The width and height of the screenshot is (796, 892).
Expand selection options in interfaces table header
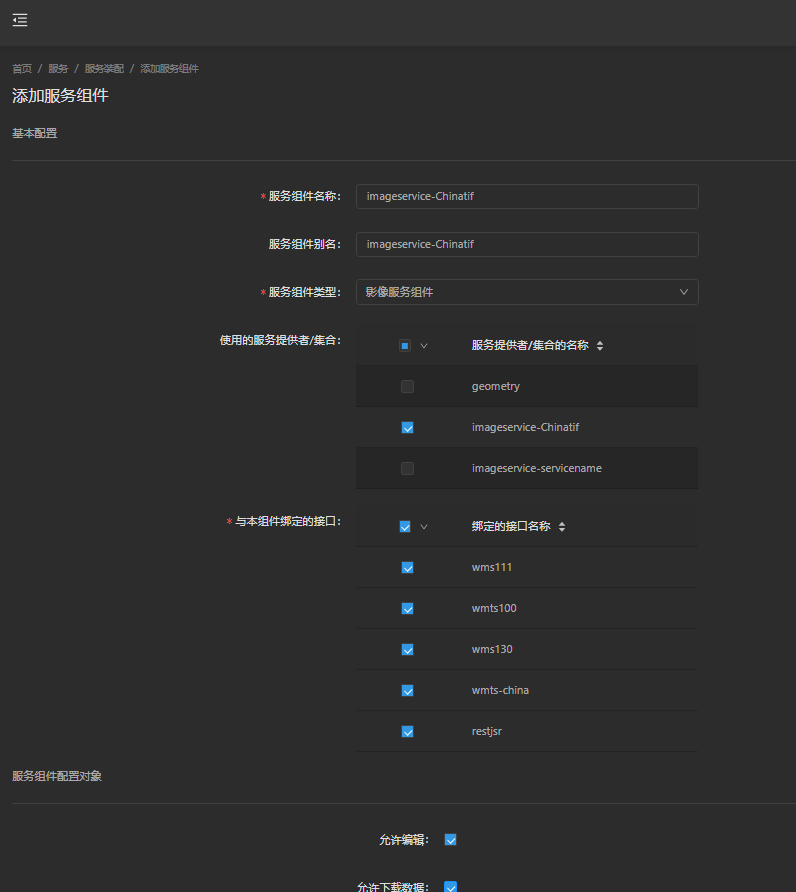[424, 527]
